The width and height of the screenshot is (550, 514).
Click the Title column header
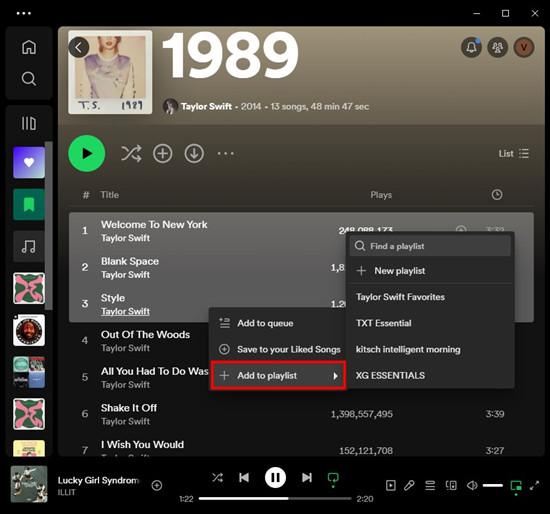click(109, 195)
